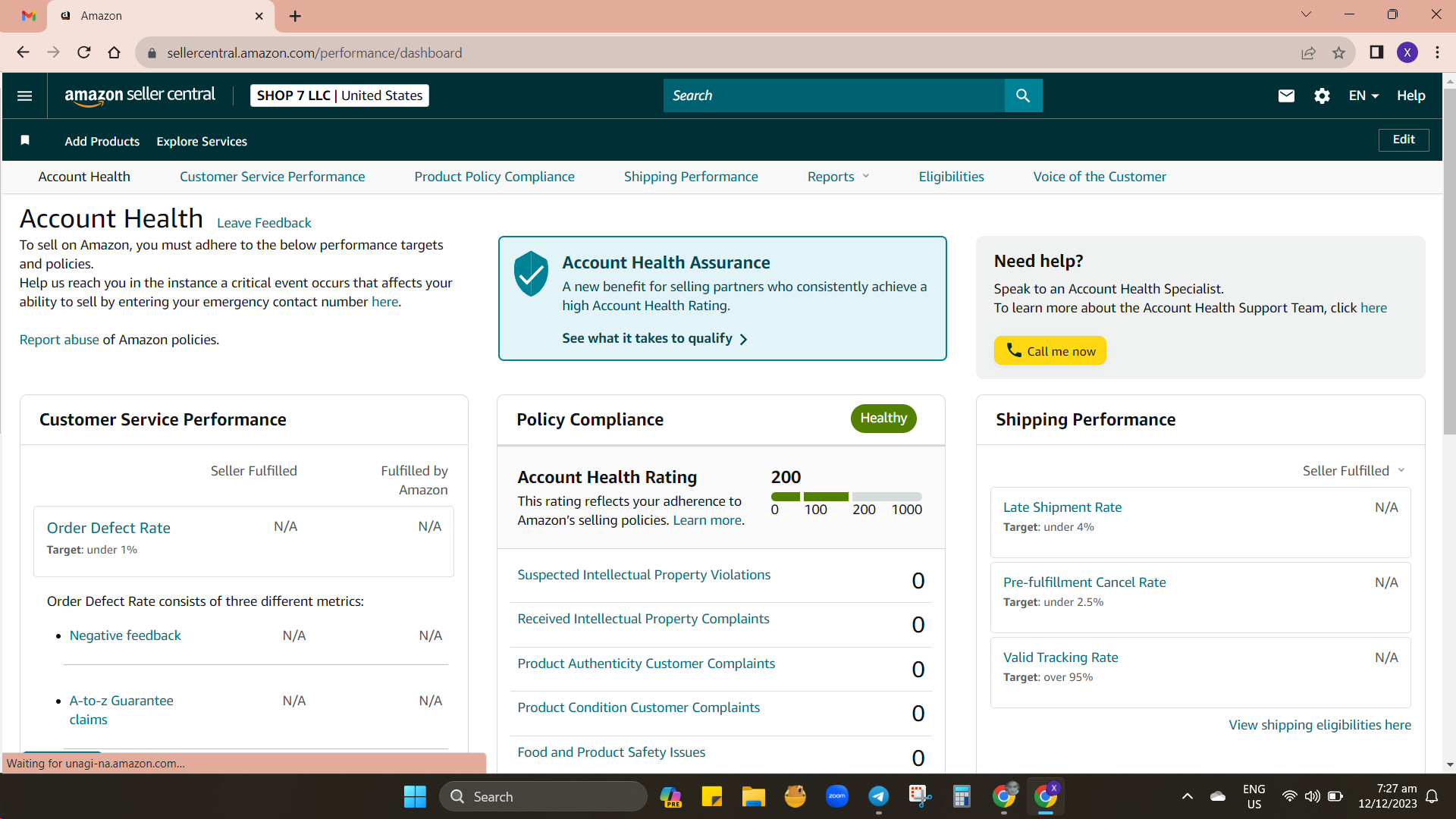Open Product Authenticity Customer Complaints
Image resolution: width=1456 pixels, height=819 pixels.
(646, 664)
